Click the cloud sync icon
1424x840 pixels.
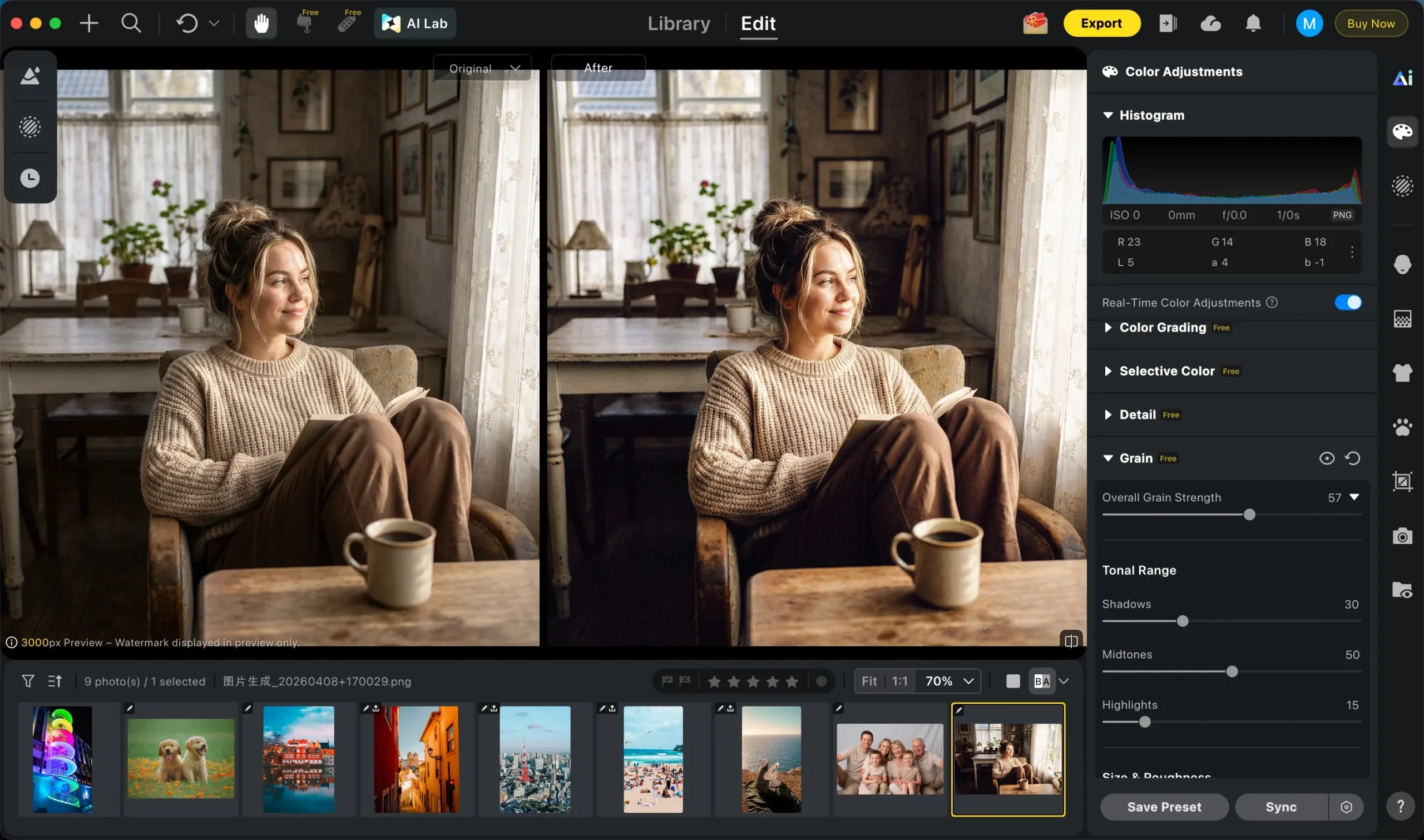point(1210,23)
